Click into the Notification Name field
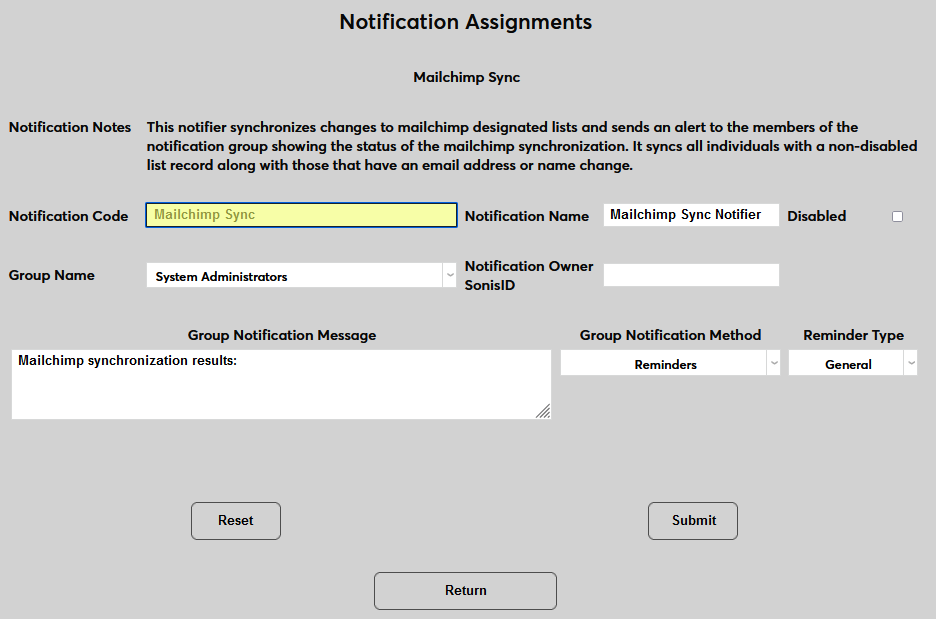 (691, 215)
